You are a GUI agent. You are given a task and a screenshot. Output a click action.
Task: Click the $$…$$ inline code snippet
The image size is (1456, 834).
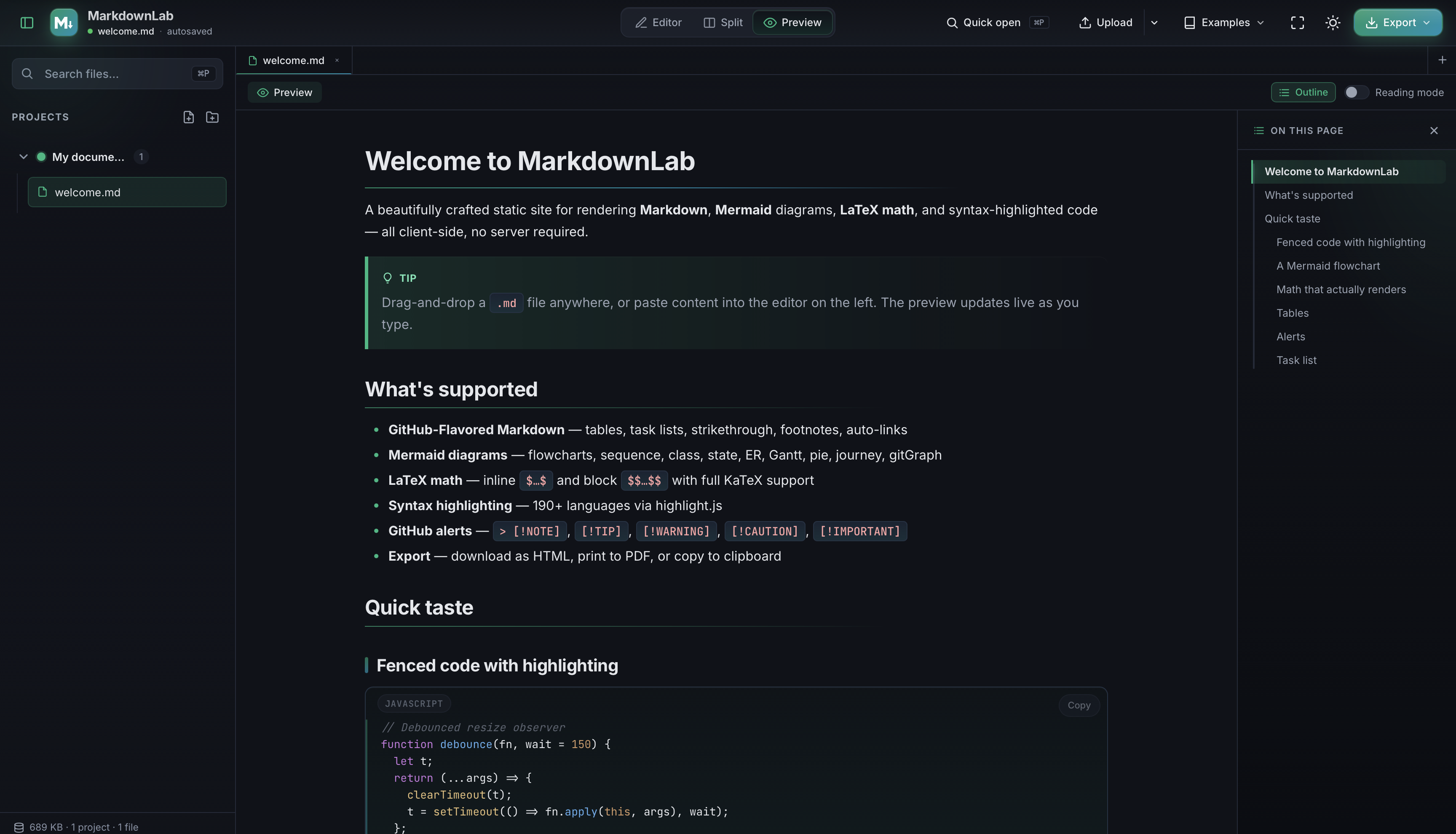click(645, 481)
